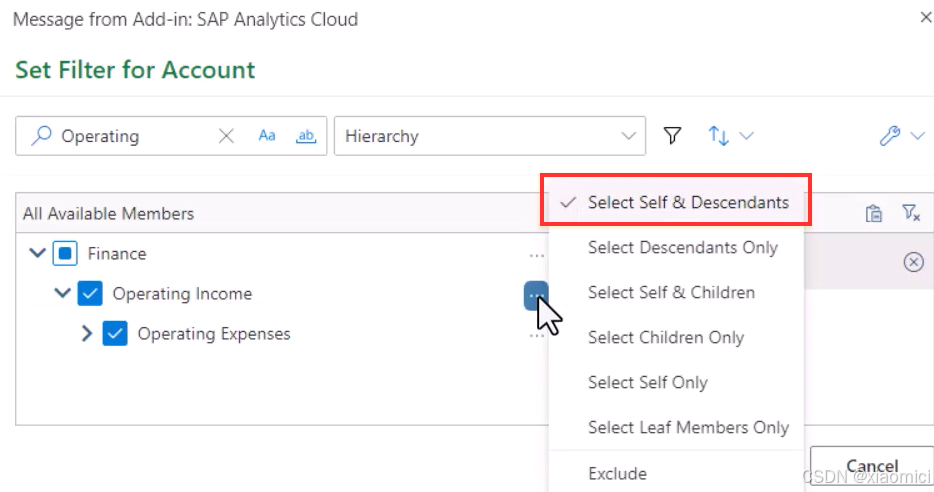Image resolution: width=934 pixels, height=492 pixels.
Task: Click the highlighted Operating Income ellipsis button
Action: pos(536,295)
